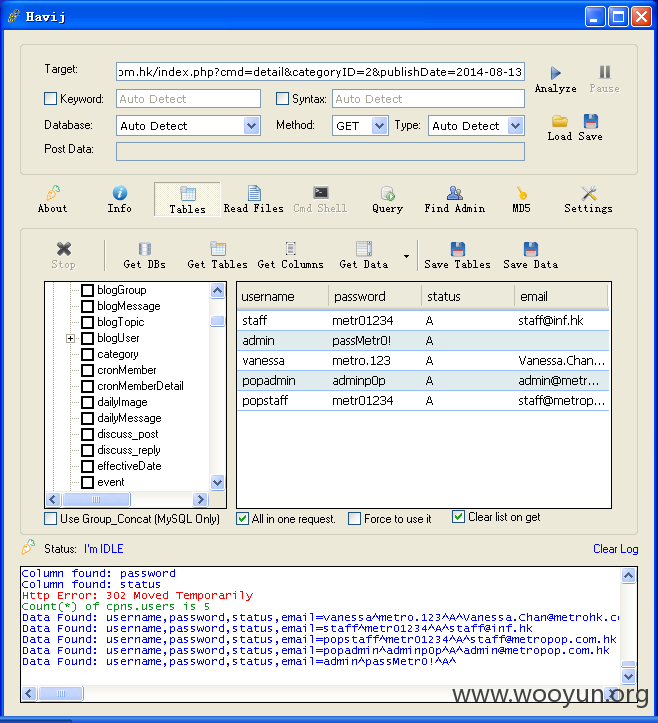
Task: Click Get Tables in the toolbar
Action: pos(217,255)
